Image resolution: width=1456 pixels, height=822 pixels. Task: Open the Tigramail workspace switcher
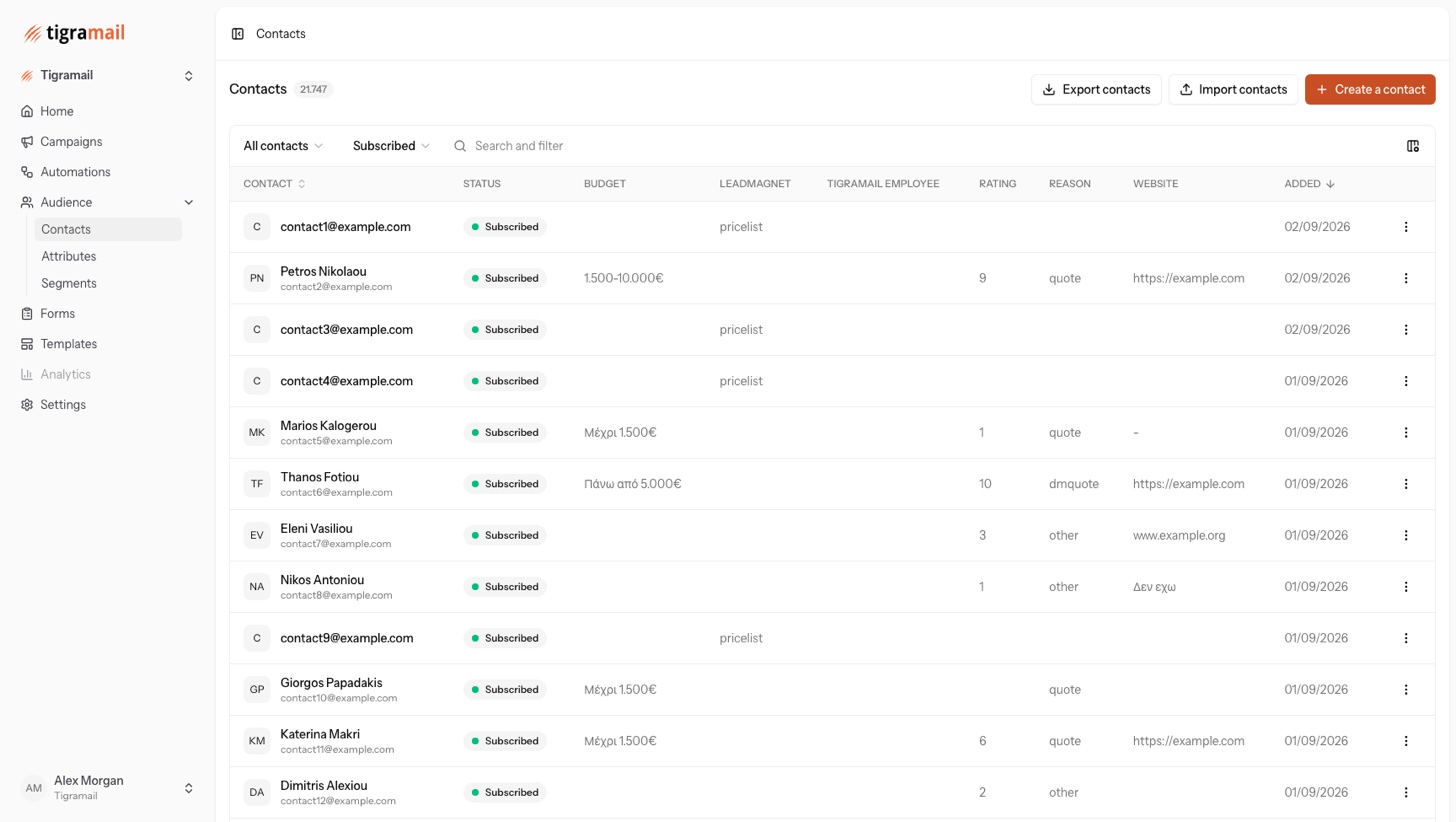(x=107, y=76)
